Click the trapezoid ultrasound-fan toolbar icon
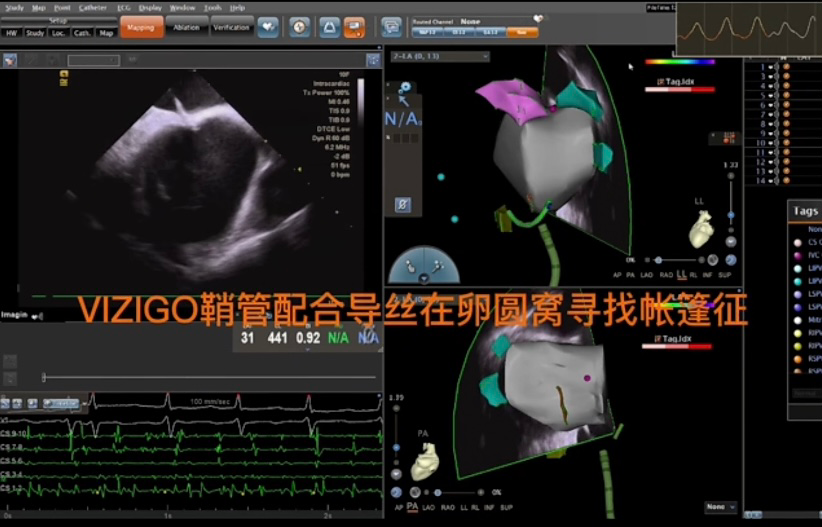 pos(329,27)
